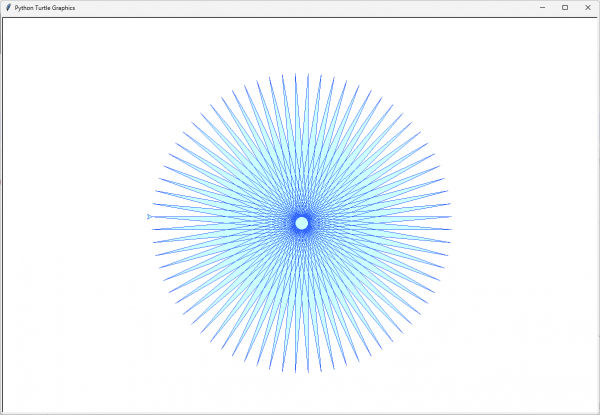Click the Python feather icon in title bar
The height and width of the screenshot is (415, 600).
pyautogui.click(x=8, y=8)
